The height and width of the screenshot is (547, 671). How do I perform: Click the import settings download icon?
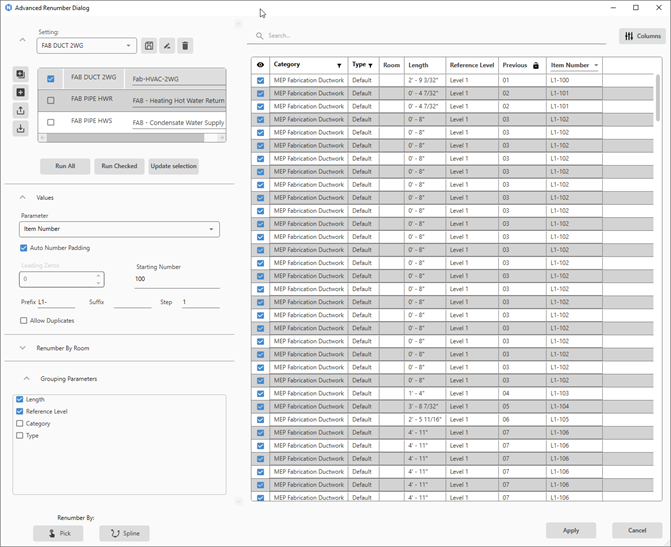click(21, 128)
